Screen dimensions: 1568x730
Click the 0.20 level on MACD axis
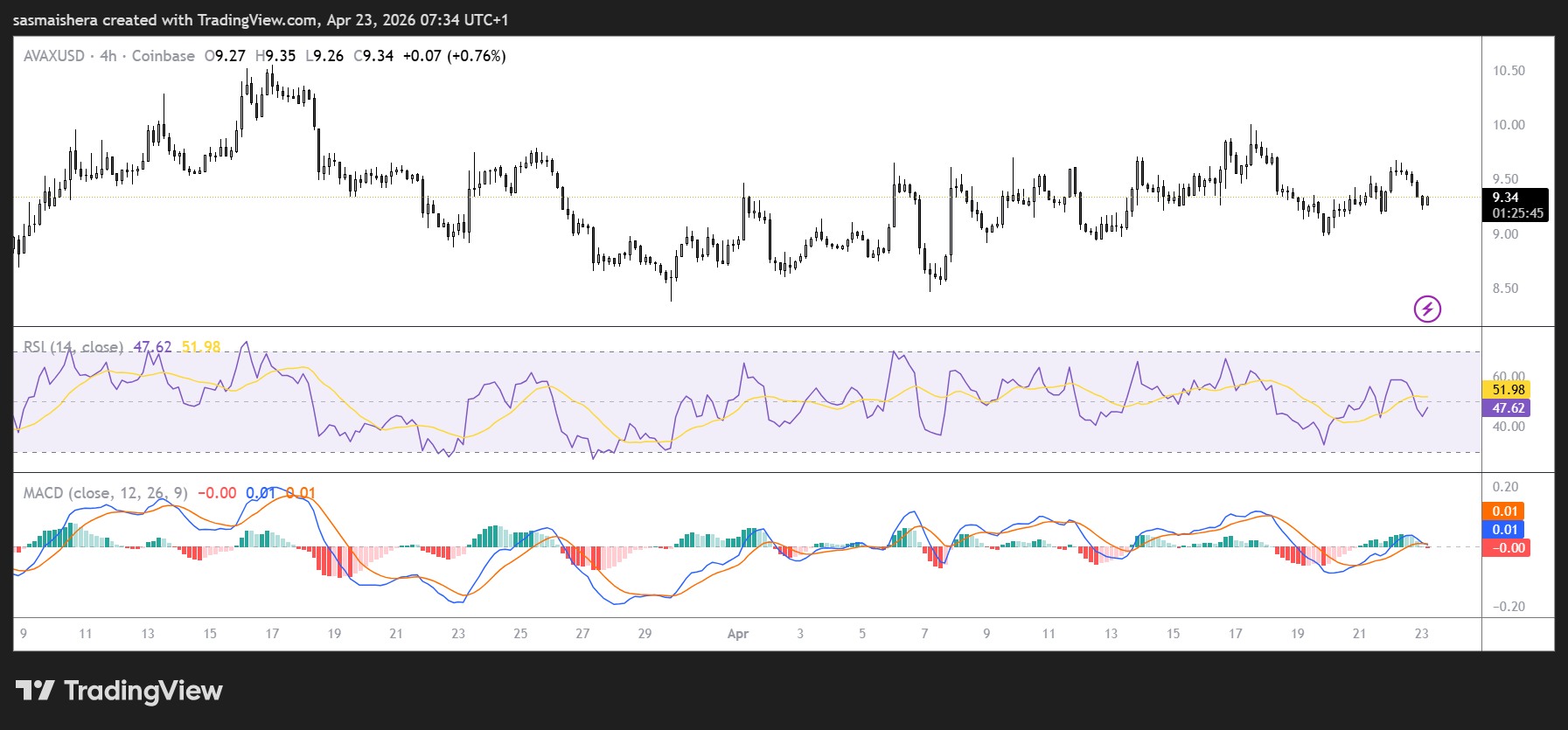(x=1505, y=487)
